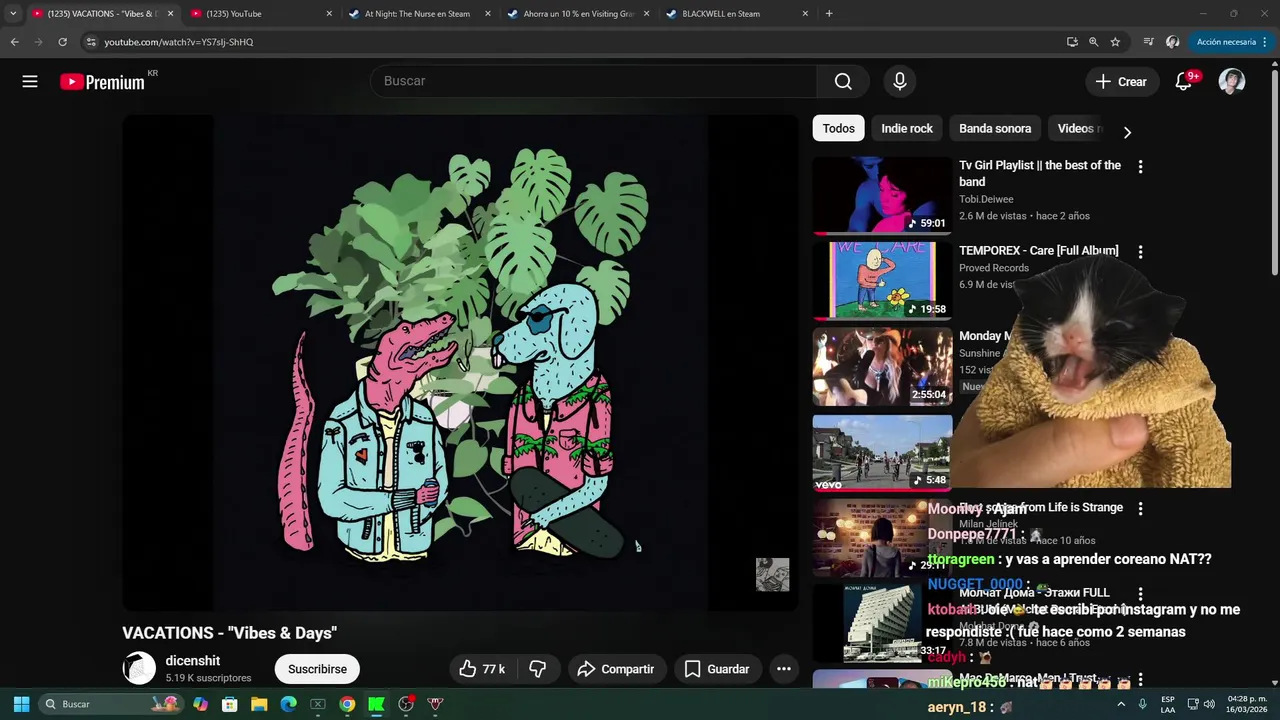Screen dimensions: 1280x720
Task: Go forward in browser history
Action: [x=38, y=42]
